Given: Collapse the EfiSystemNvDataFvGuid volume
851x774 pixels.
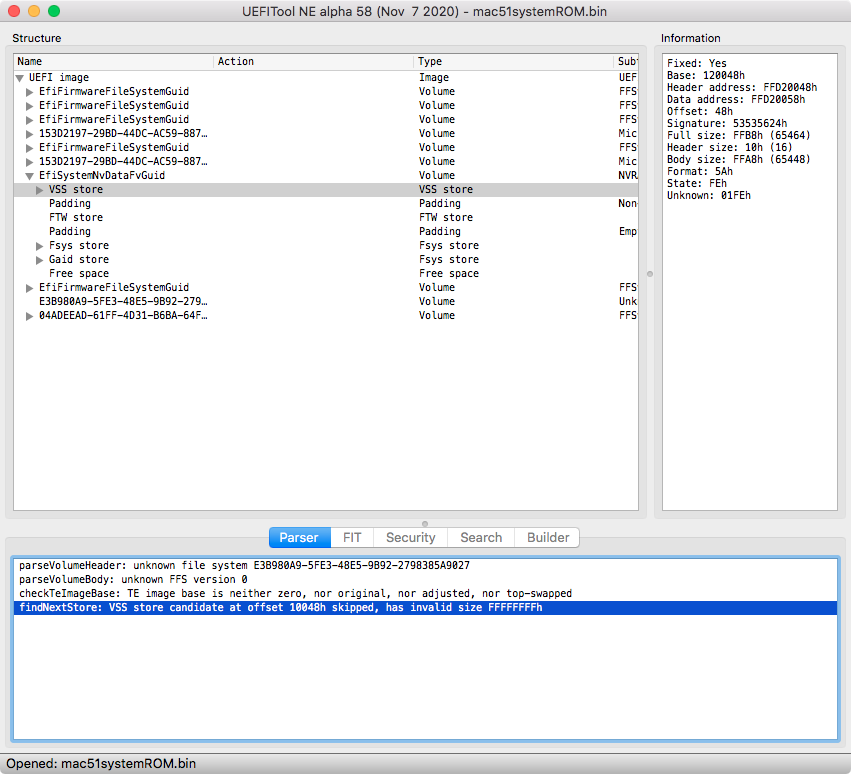Looking at the screenshot, I should 30,176.
